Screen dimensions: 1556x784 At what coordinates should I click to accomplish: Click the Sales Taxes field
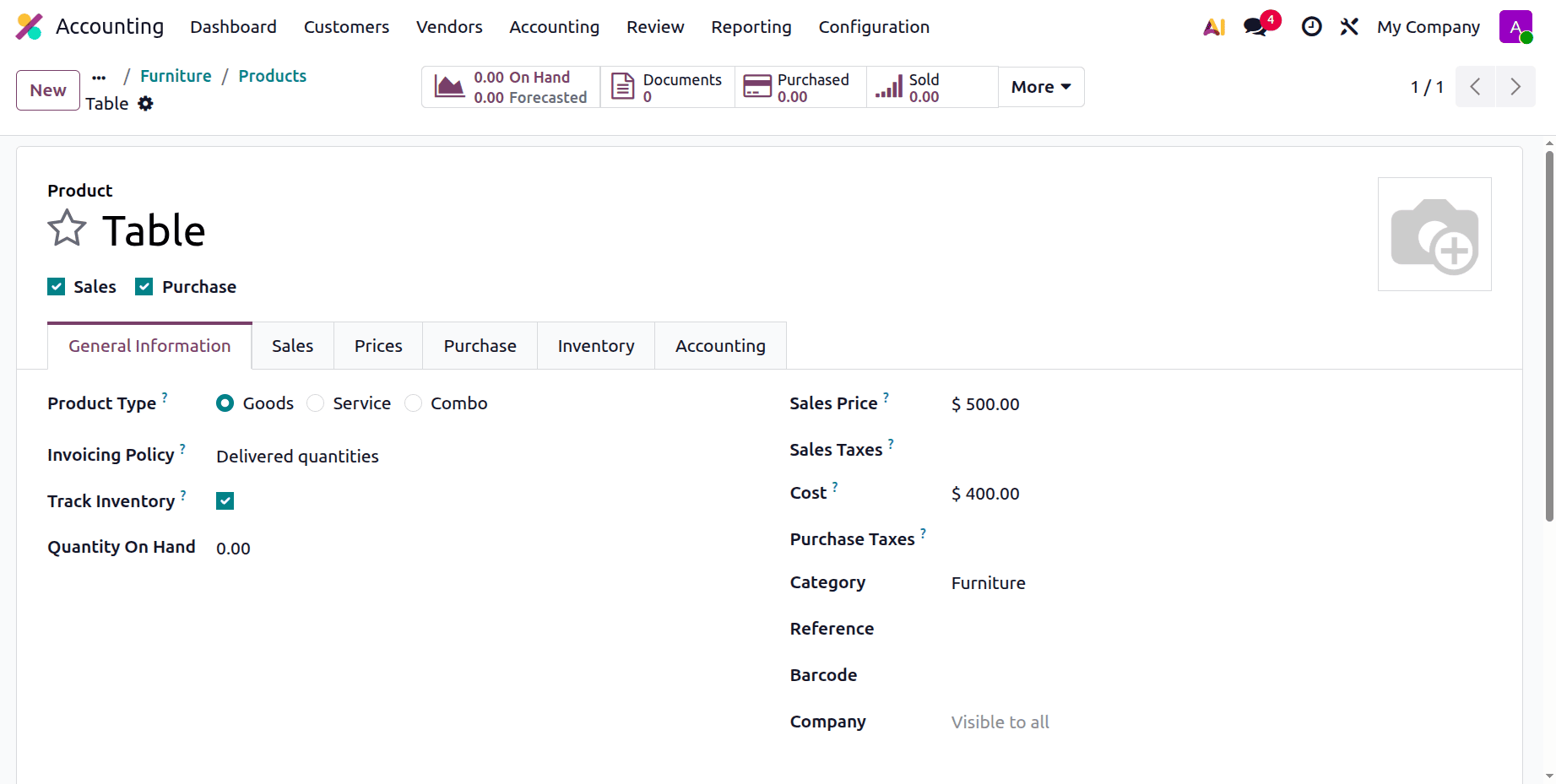tap(1221, 450)
